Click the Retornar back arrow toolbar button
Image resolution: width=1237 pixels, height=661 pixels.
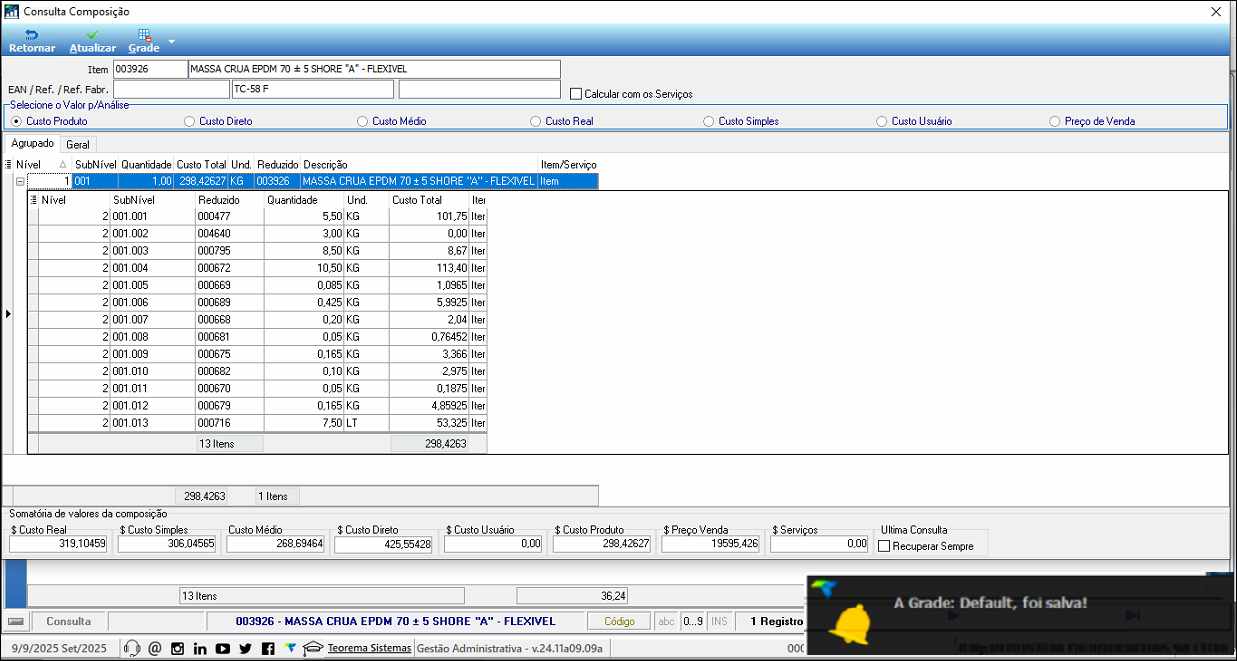pyautogui.click(x=32, y=41)
